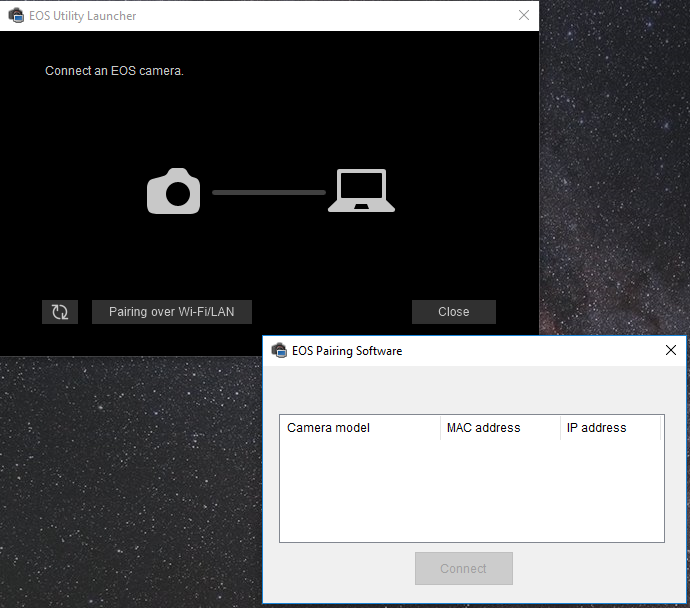Viewport: 690px width, 608px height.
Task: Click the laptop computer icon
Action: point(361,191)
